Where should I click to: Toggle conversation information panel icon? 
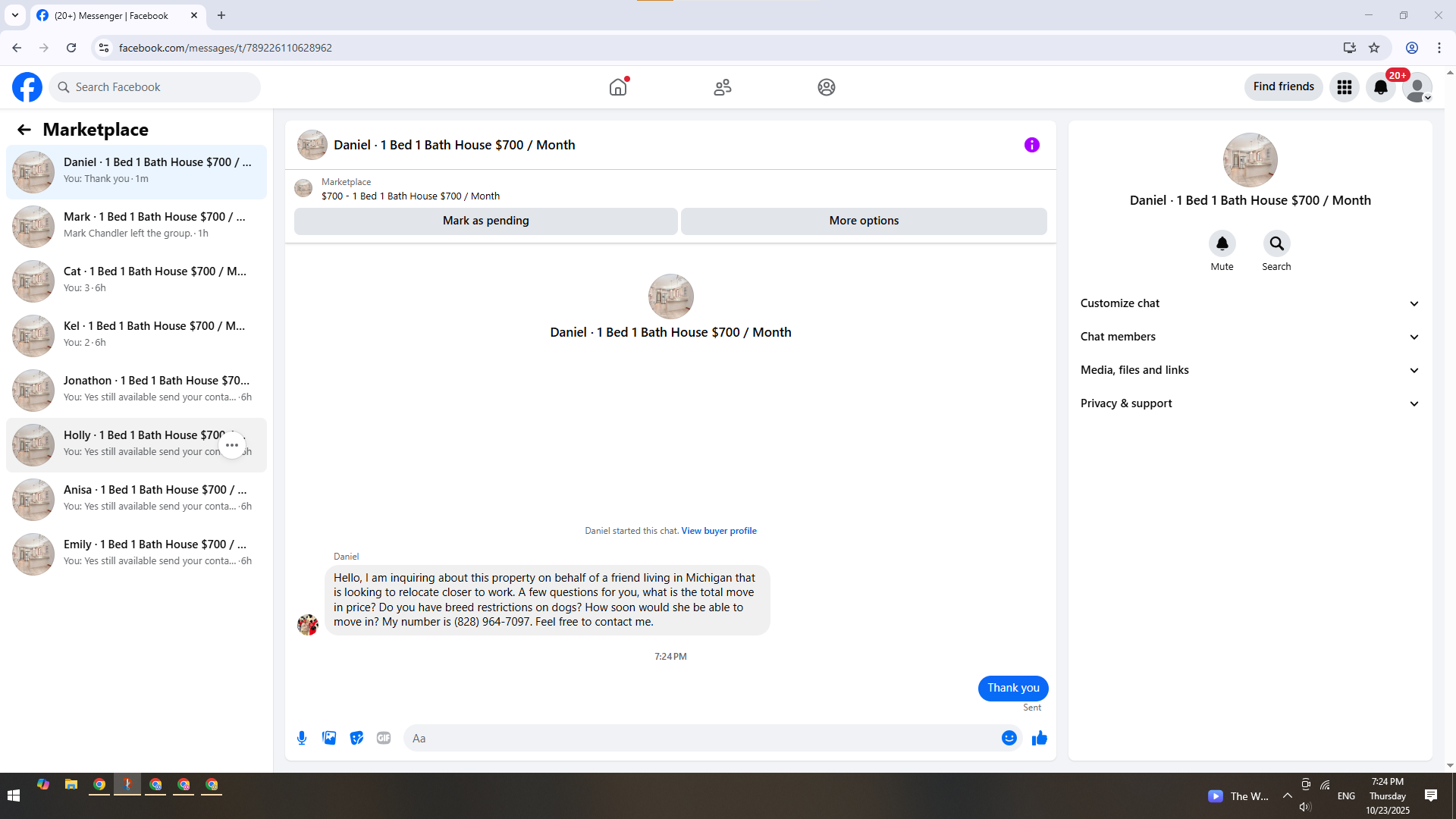point(1031,145)
